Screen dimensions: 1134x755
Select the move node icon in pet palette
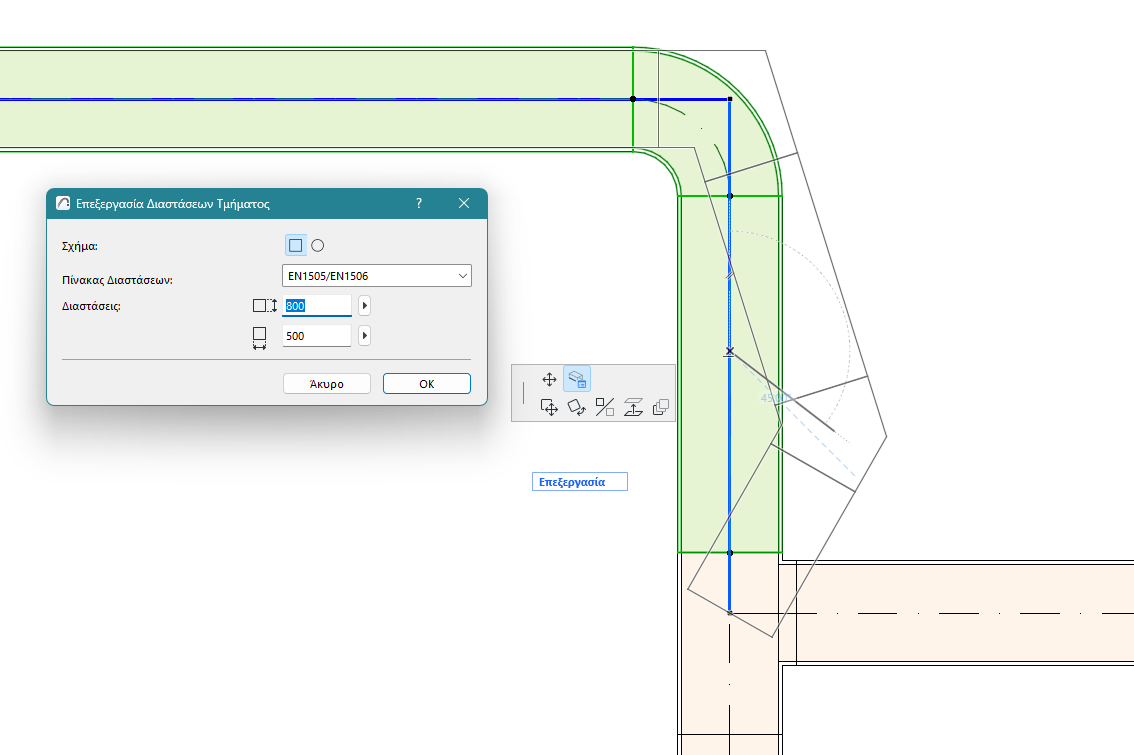[x=549, y=379]
